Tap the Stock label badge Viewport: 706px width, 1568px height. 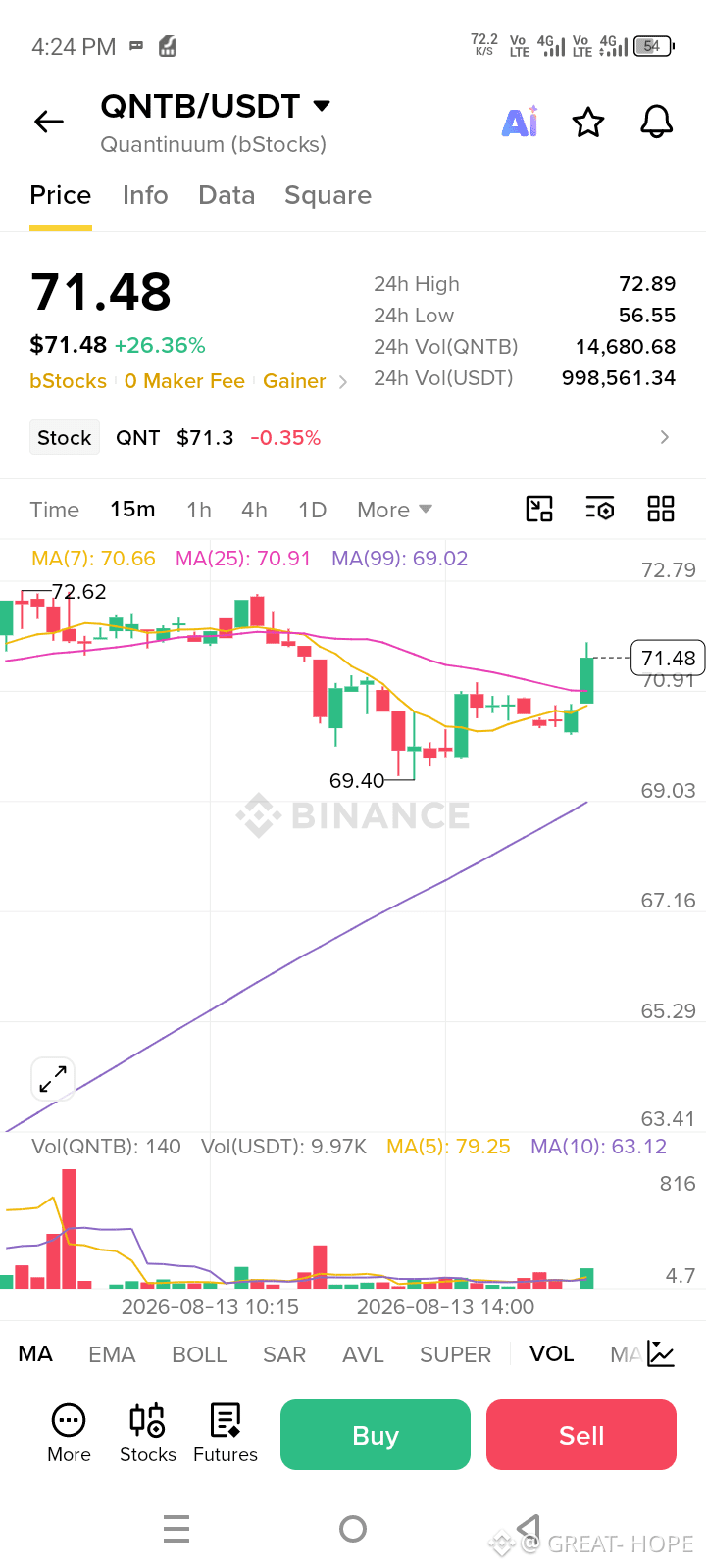(x=65, y=437)
